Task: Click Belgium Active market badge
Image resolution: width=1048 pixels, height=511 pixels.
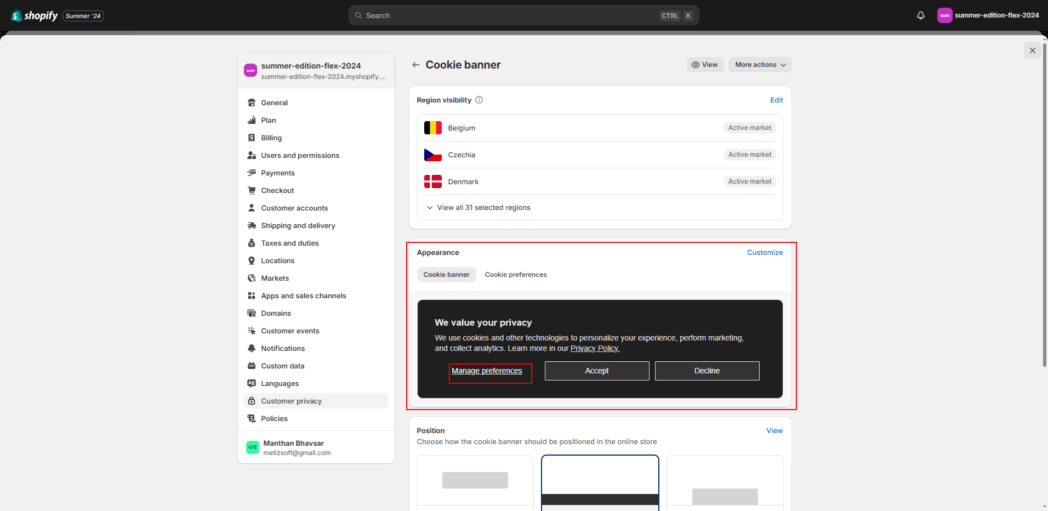Action: tap(750, 128)
